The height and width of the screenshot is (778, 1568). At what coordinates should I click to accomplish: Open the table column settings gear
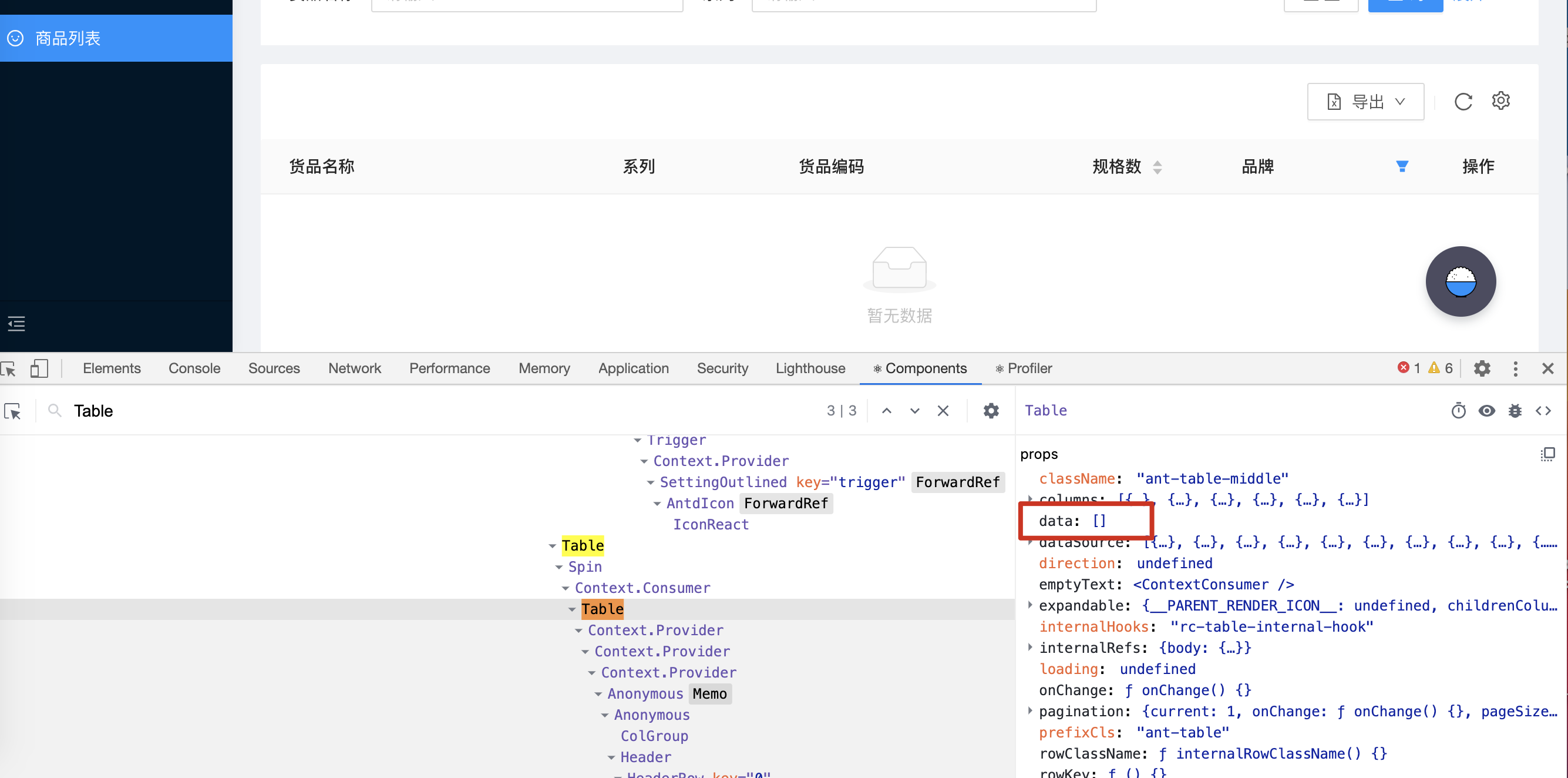point(1500,100)
